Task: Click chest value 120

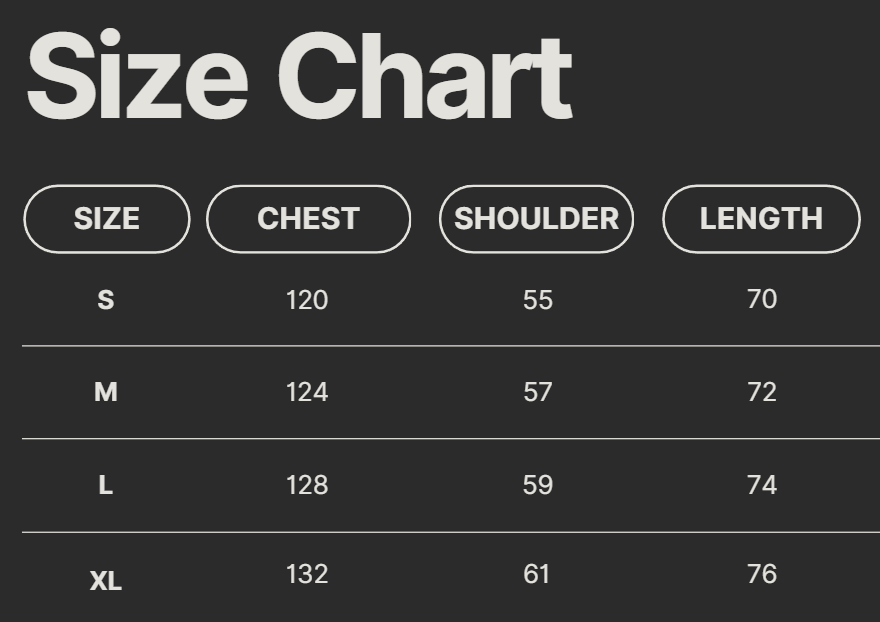Action: tap(307, 300)
